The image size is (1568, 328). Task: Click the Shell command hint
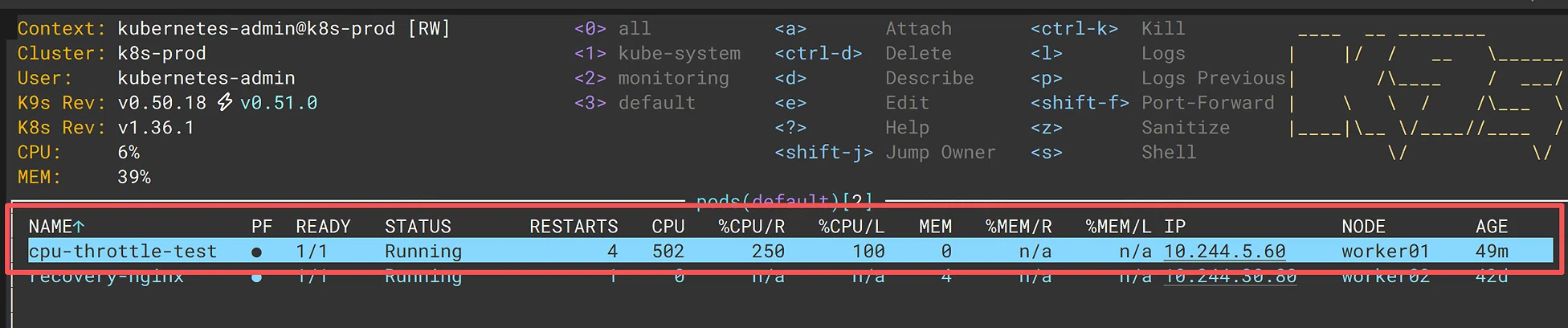coord(1169,153)
